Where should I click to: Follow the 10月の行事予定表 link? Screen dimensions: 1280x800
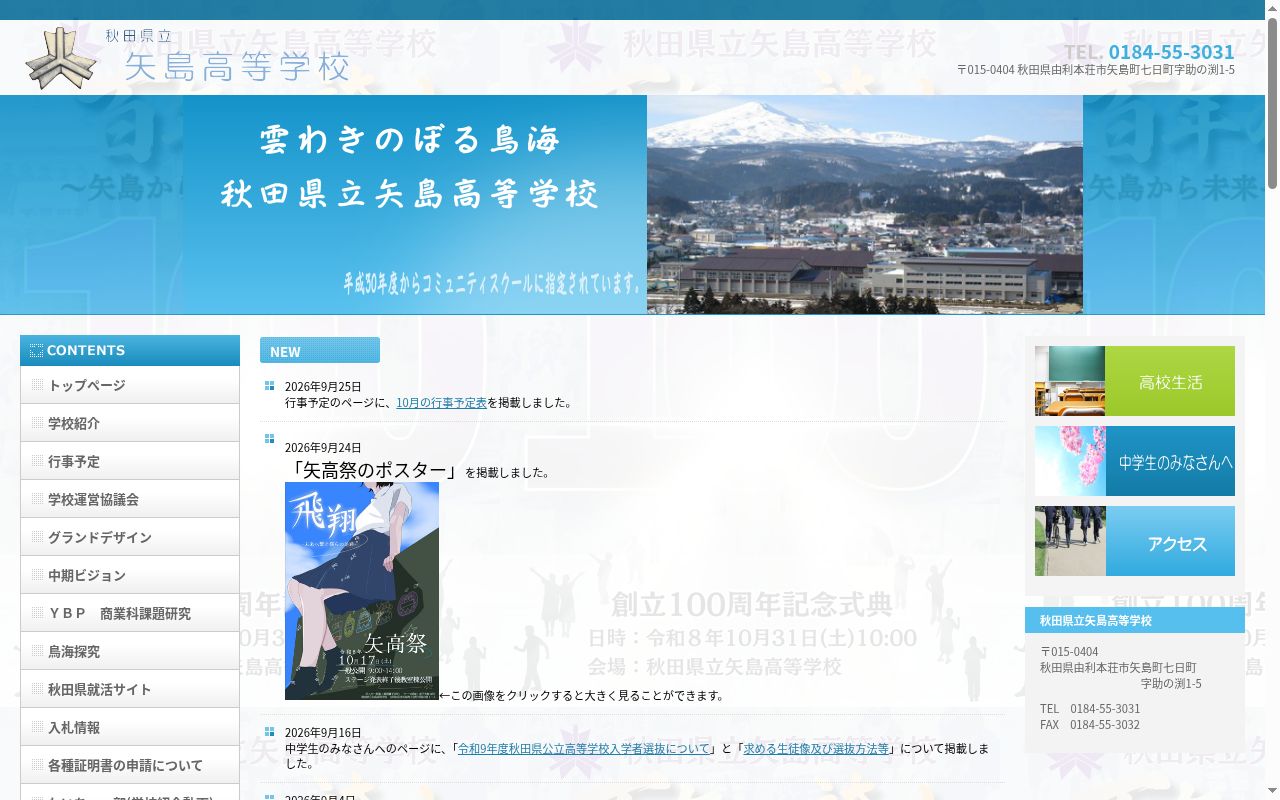pyautogui.click(x=441, y=403)
